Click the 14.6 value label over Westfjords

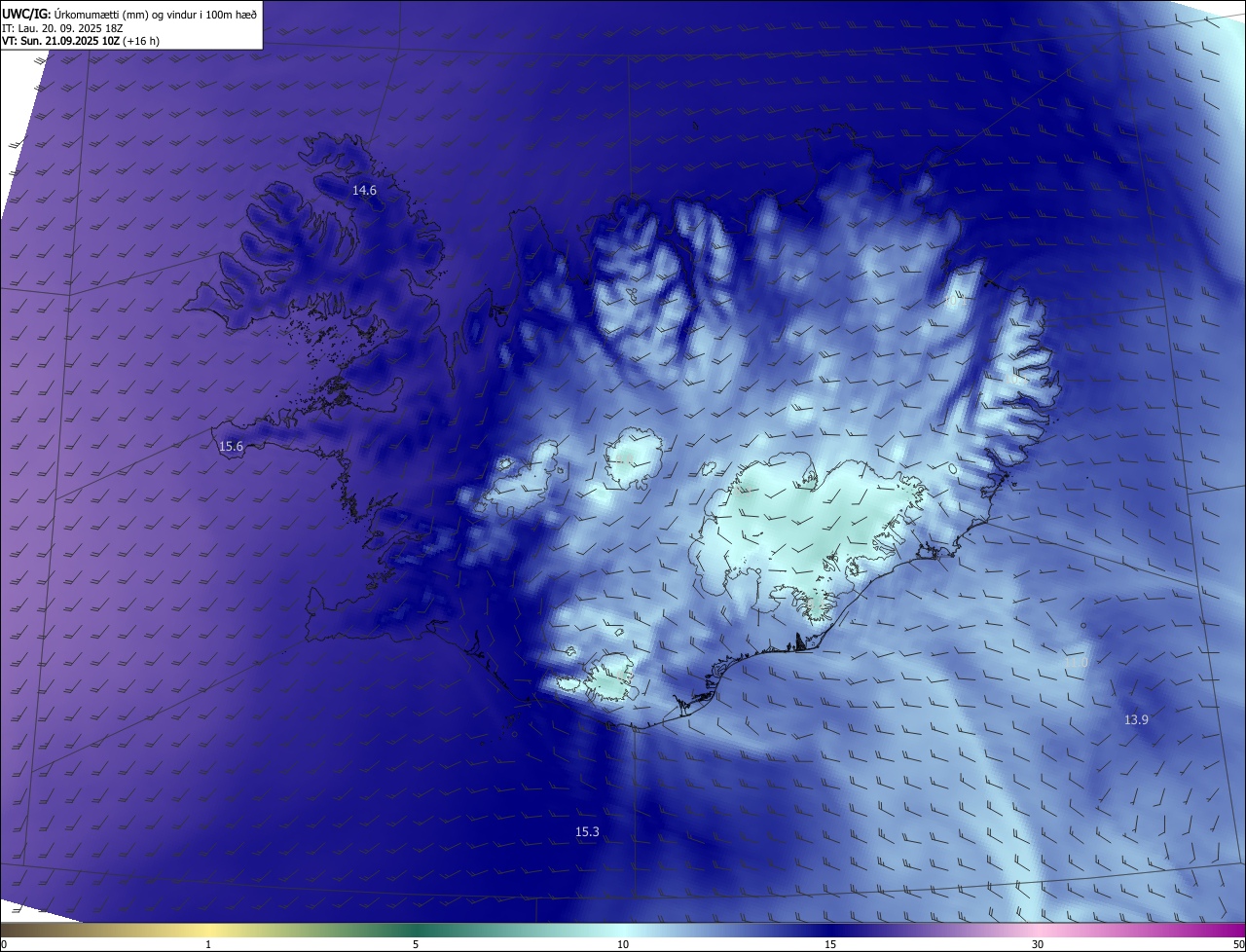[x=364, y=191]
